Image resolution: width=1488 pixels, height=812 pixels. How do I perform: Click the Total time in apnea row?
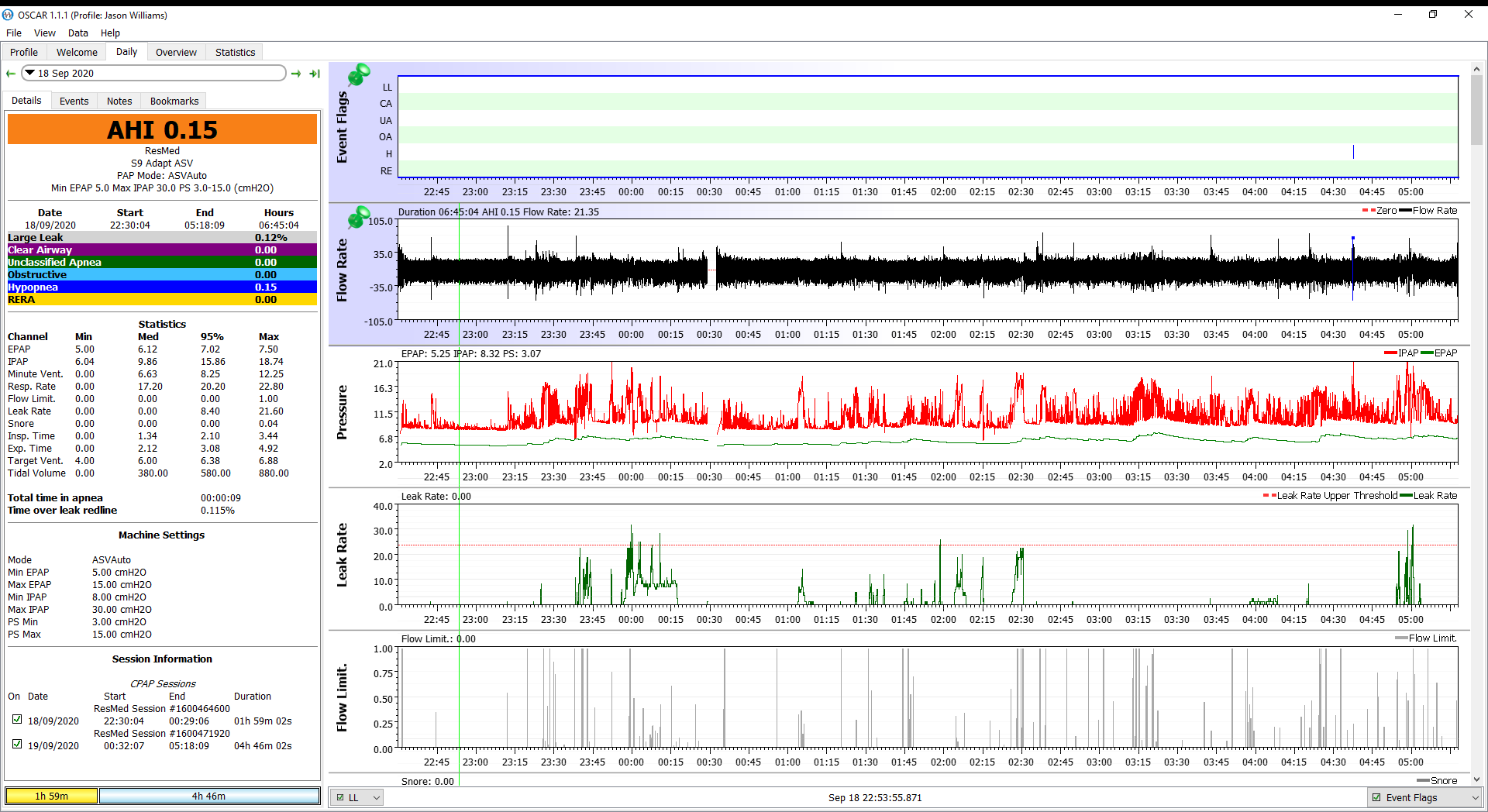(162, 497)
